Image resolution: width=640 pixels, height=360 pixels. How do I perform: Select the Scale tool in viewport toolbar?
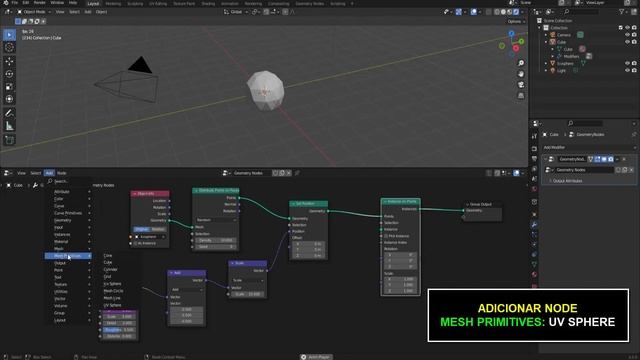[x=9, y=87]
